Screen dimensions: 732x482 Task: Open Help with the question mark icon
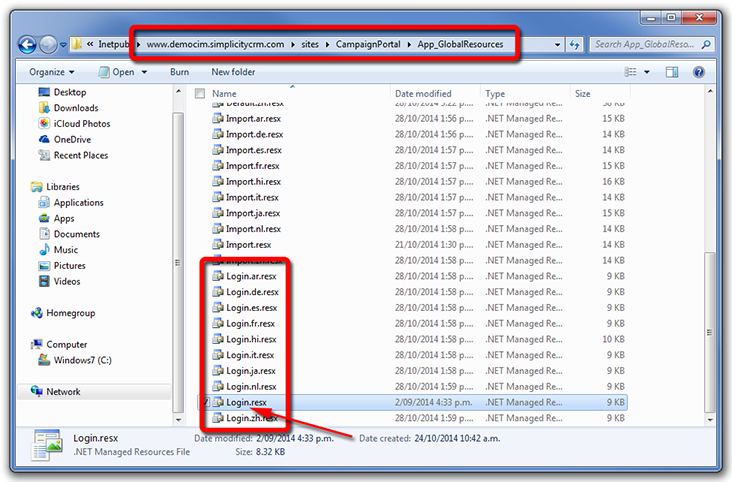(x=698, y=72)
